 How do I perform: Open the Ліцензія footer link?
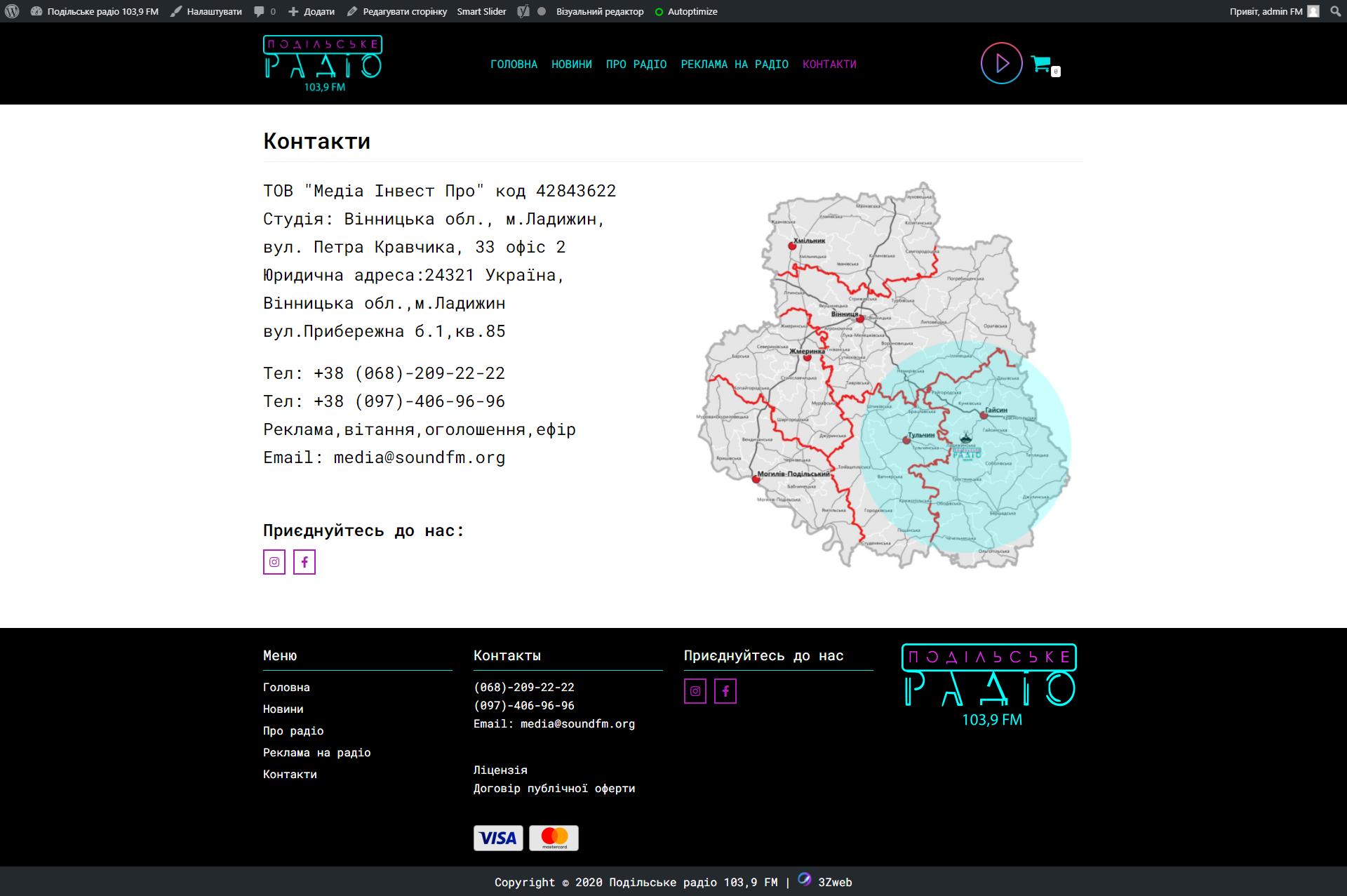(500, 770)
